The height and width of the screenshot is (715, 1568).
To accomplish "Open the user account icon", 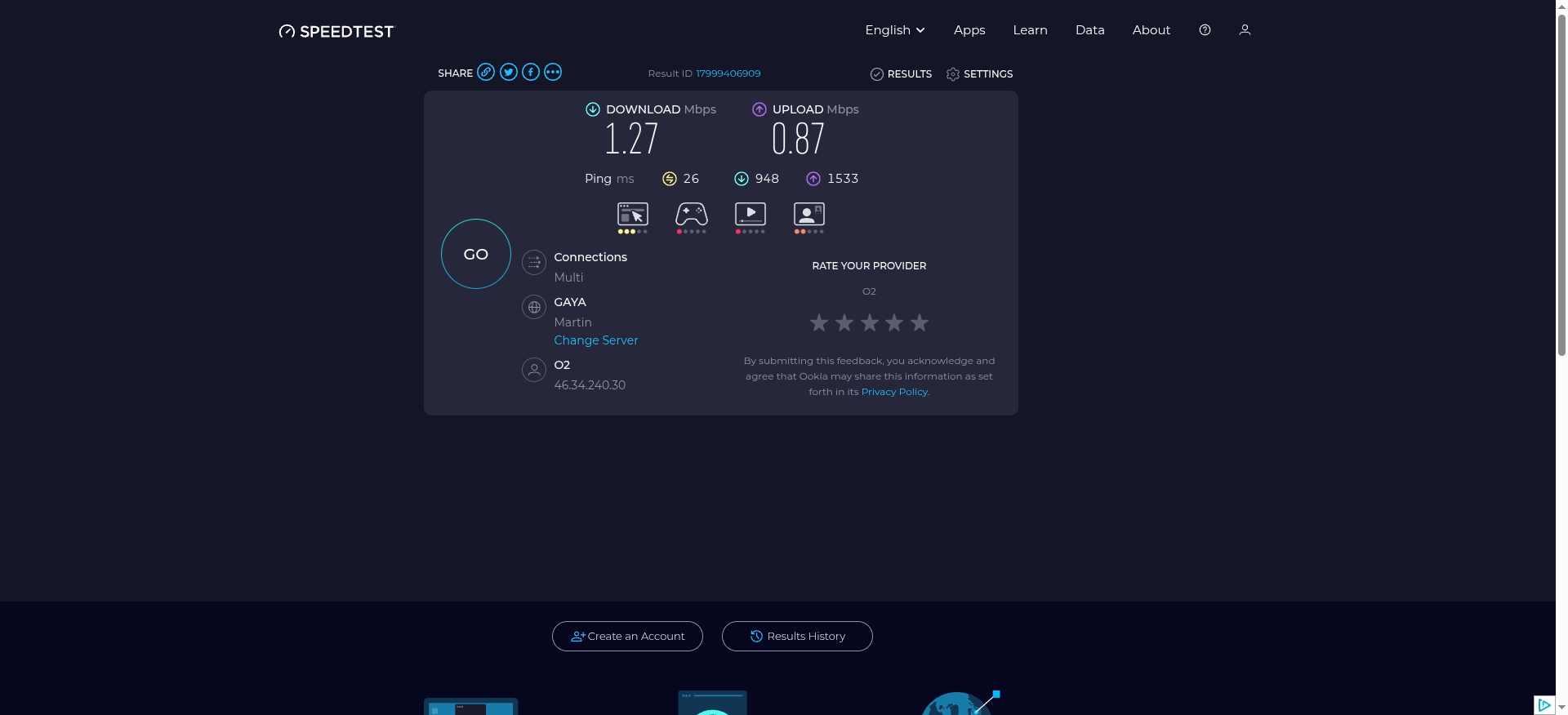I will (1245, 29).
